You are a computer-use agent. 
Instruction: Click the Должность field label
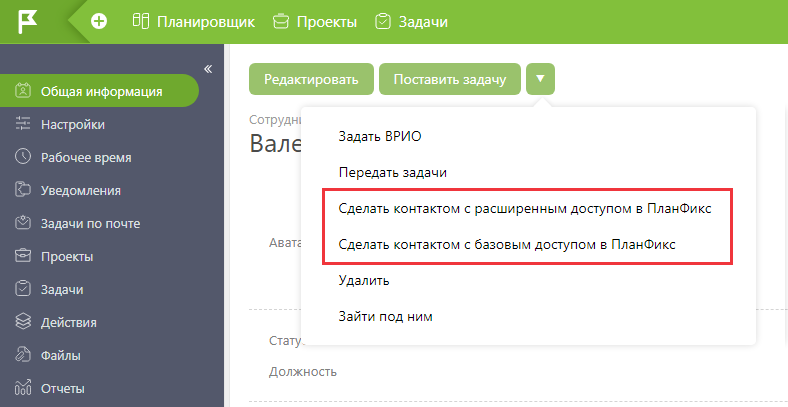click(x=303, y=372)
